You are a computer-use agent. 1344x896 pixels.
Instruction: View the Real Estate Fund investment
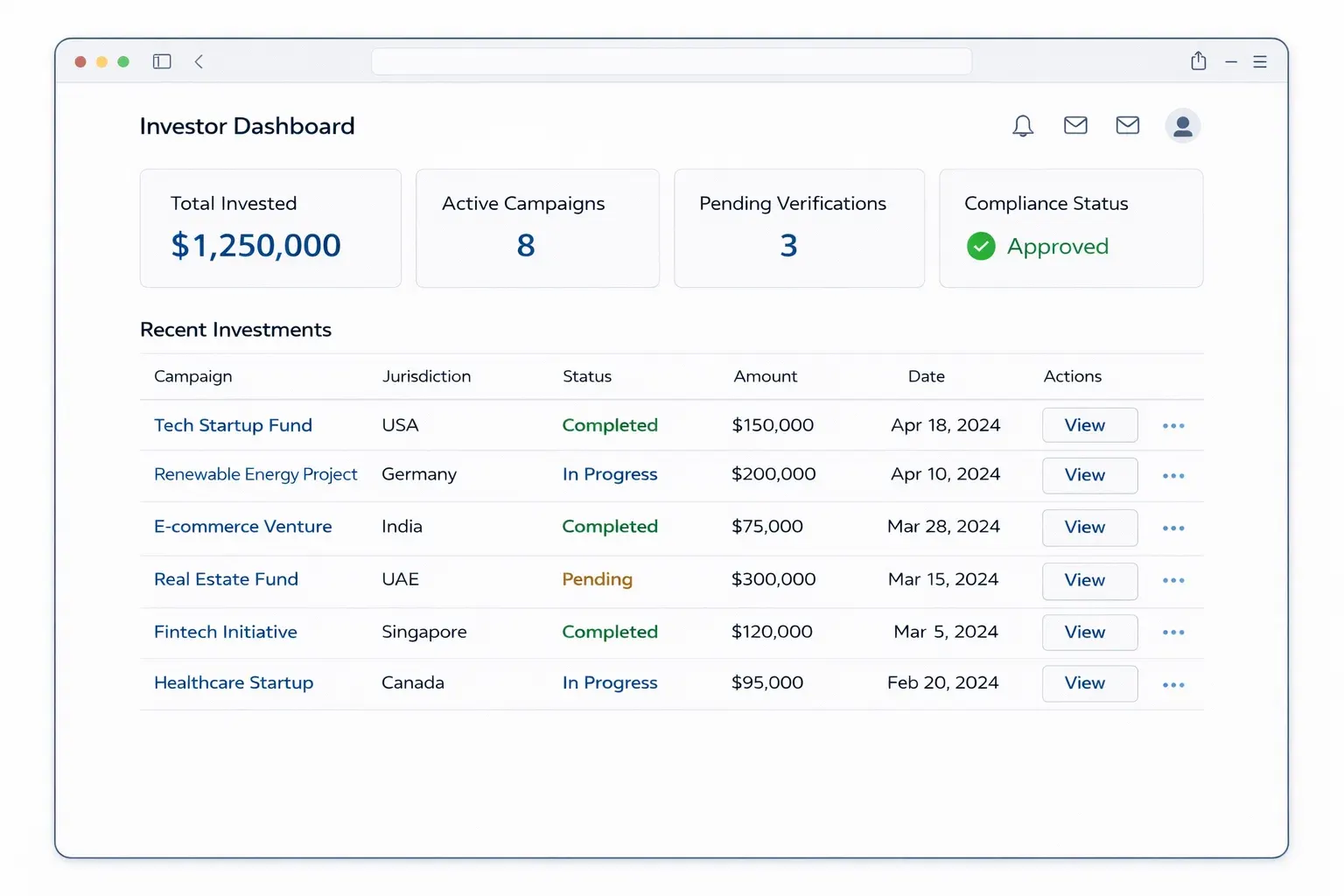(1088, 581)
